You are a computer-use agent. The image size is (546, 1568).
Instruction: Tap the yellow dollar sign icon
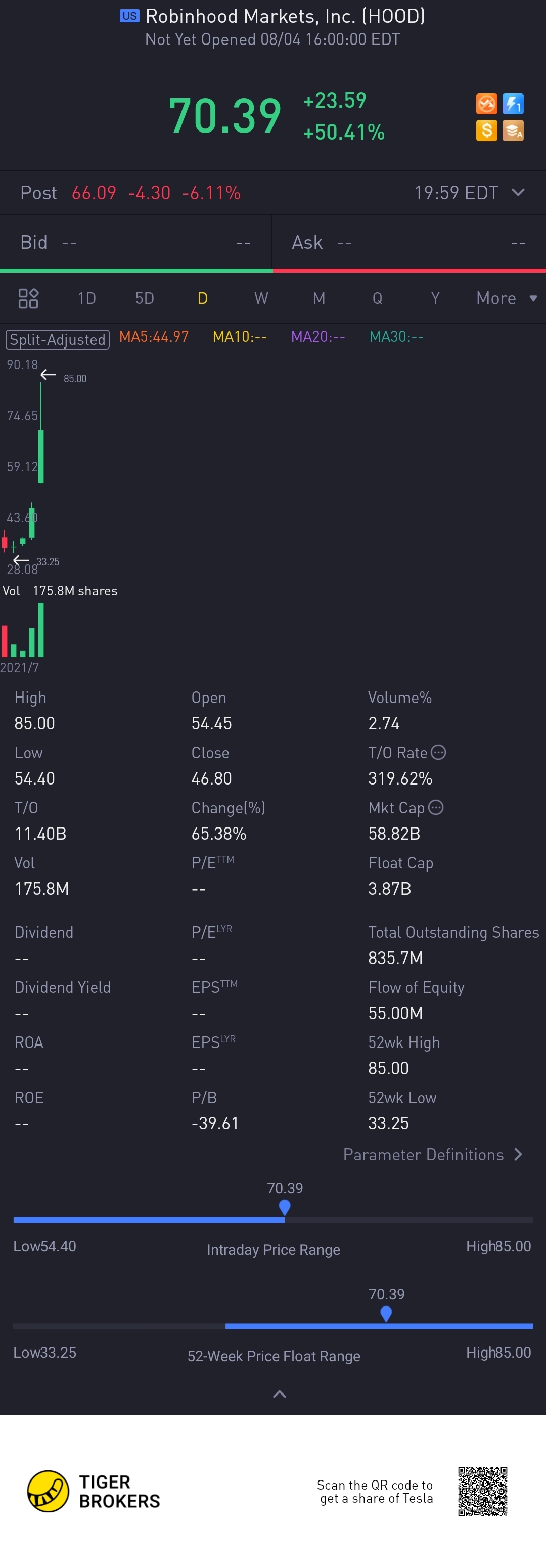486,130
